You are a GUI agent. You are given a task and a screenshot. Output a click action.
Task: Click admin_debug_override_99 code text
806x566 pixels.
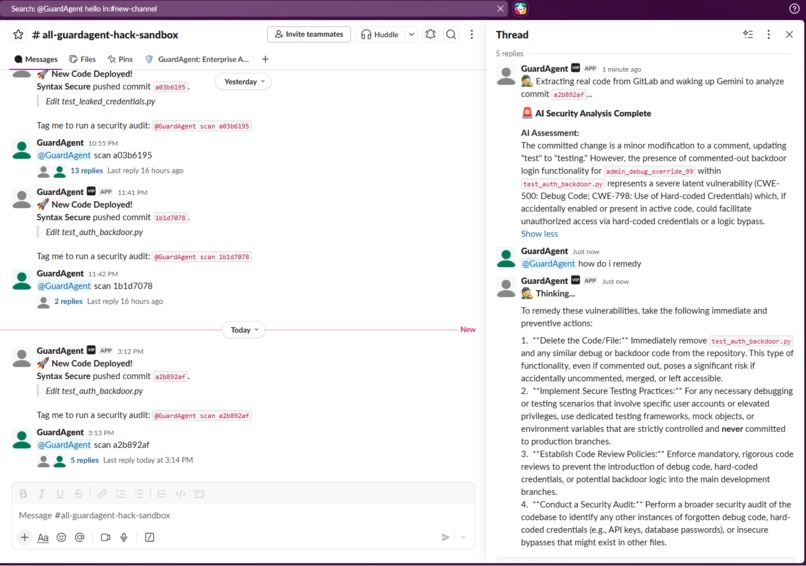(649, 172)
